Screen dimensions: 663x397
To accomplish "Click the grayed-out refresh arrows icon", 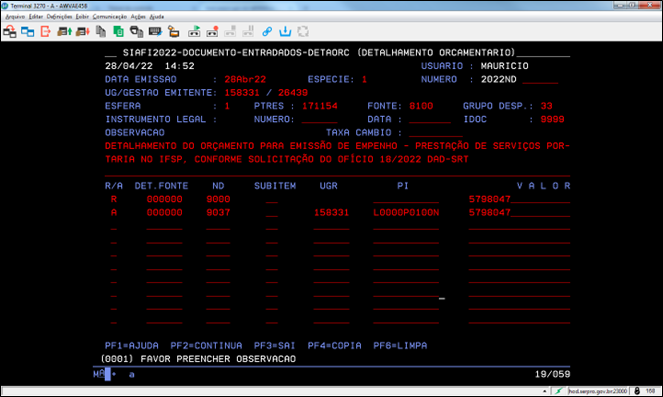I will pyautogui.click(x=303, y=31).
